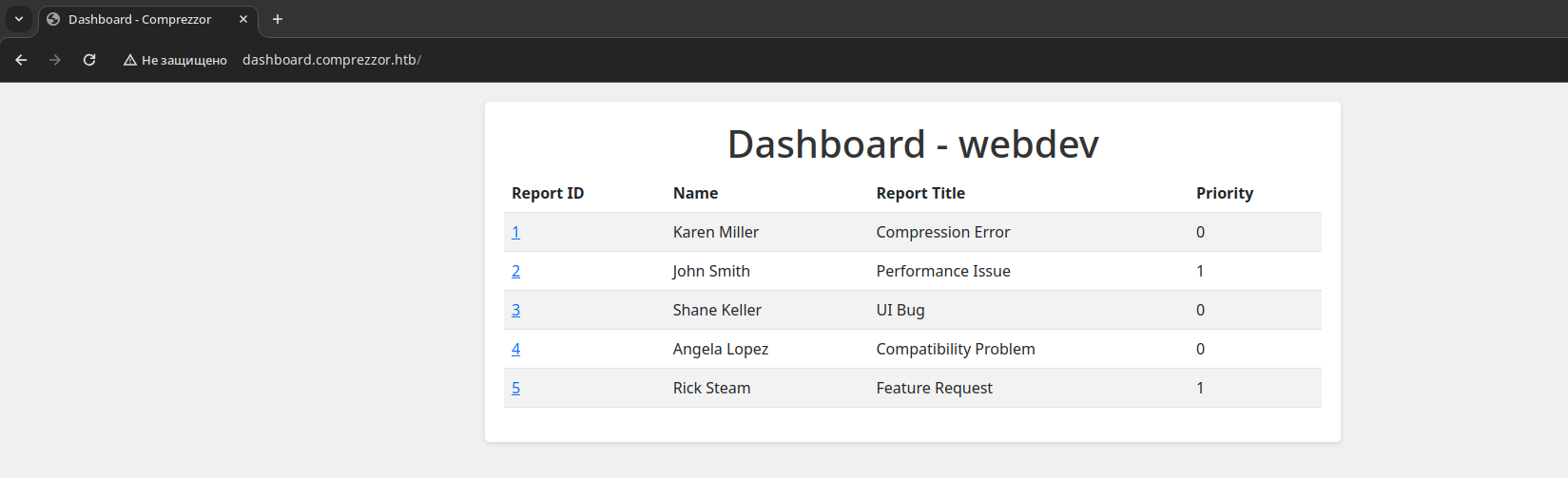Click the UI Bug report title
Screen dimensions: 1568x478
click(900, 310)
